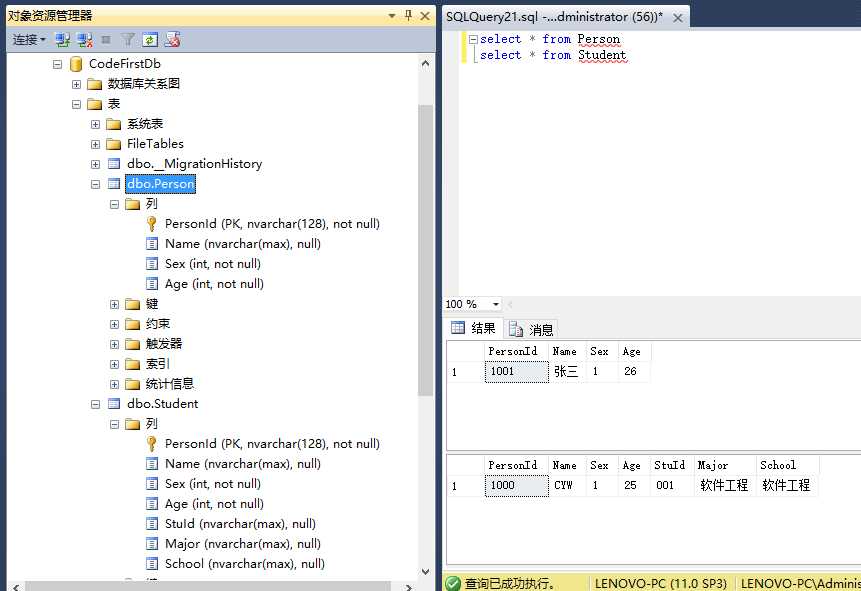Click the column icon of Major
The height and width of the screenshot is (591, 861).
click(x=152, y=544)
